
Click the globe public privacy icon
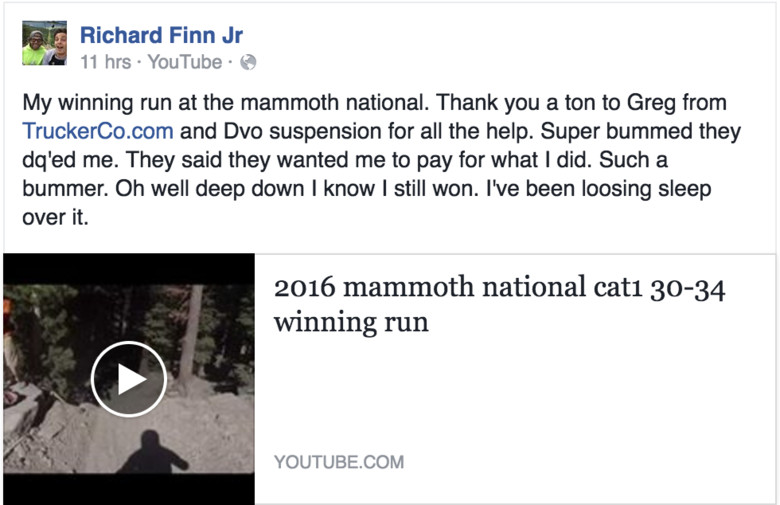249,62
